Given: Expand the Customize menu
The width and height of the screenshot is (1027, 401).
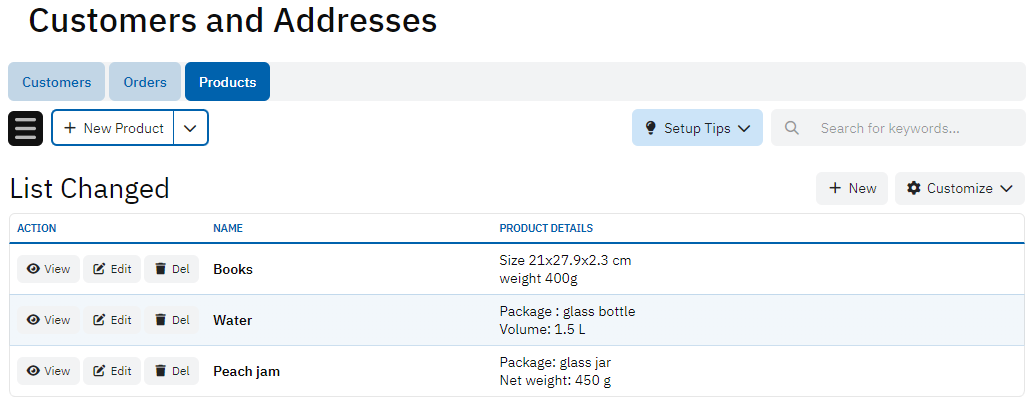Looking at the screenshot, I should [x=959, y=188].
